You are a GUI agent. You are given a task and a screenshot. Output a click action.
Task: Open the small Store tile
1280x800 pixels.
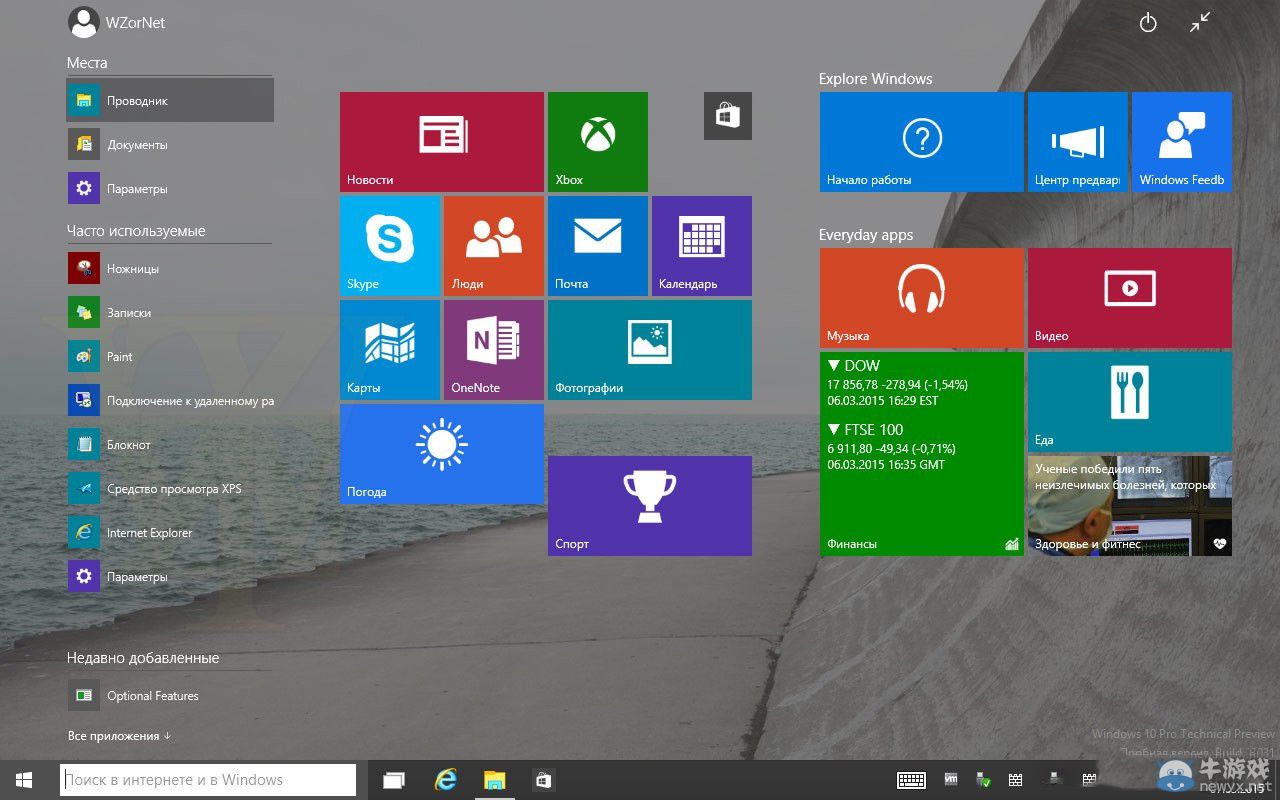click(x=728, y=116)
